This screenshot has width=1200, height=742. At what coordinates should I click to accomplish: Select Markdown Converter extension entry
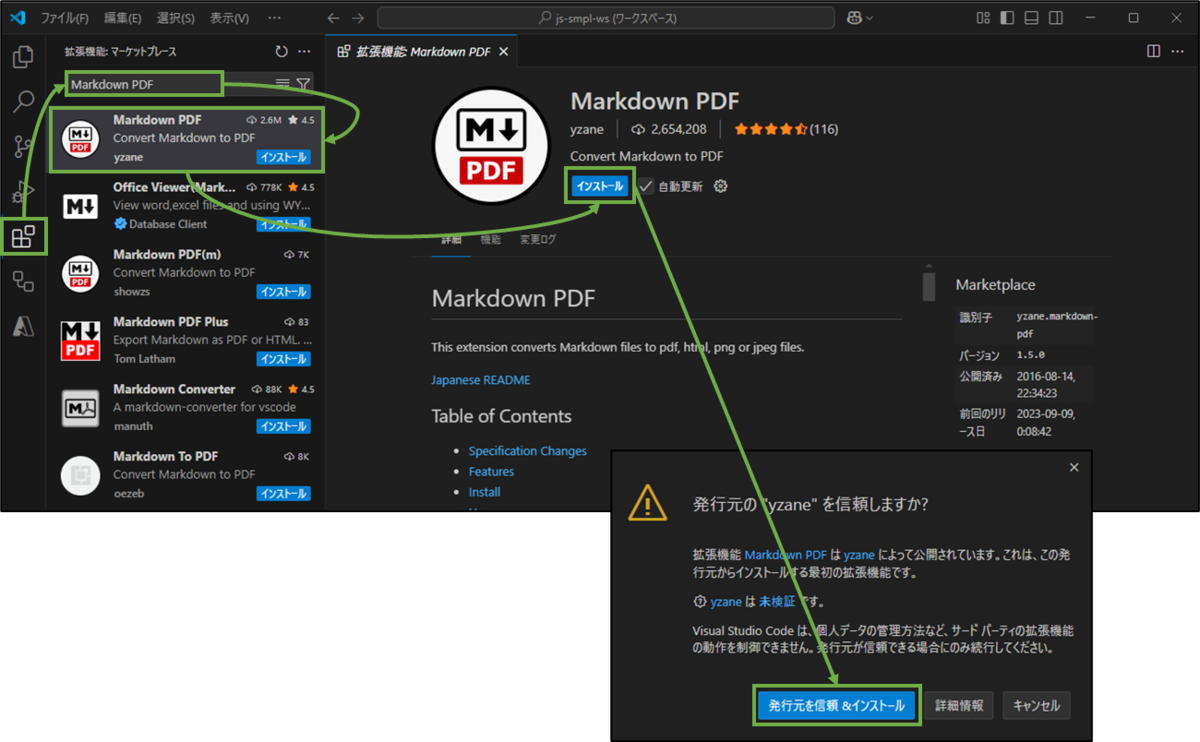tap(186, 408)
